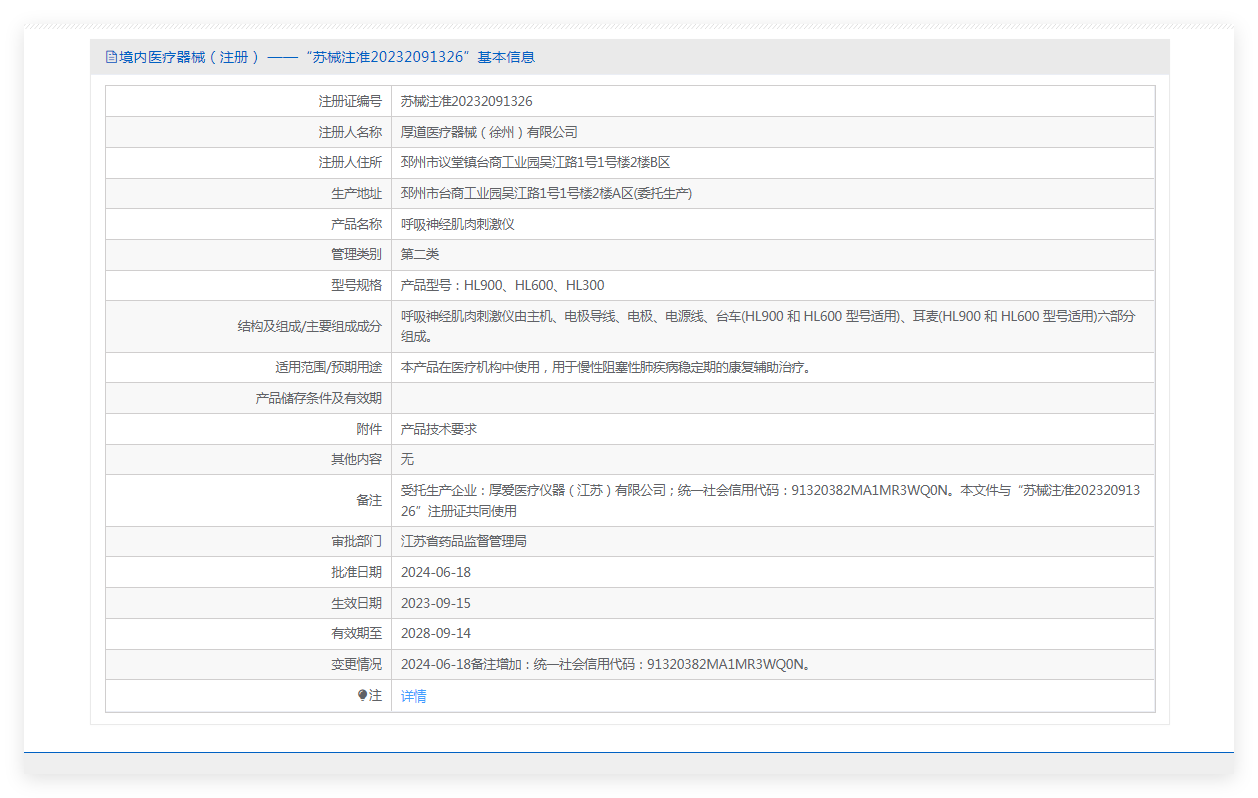
Task: Click the 批准日期 label
Action: [x=357, y=573]
